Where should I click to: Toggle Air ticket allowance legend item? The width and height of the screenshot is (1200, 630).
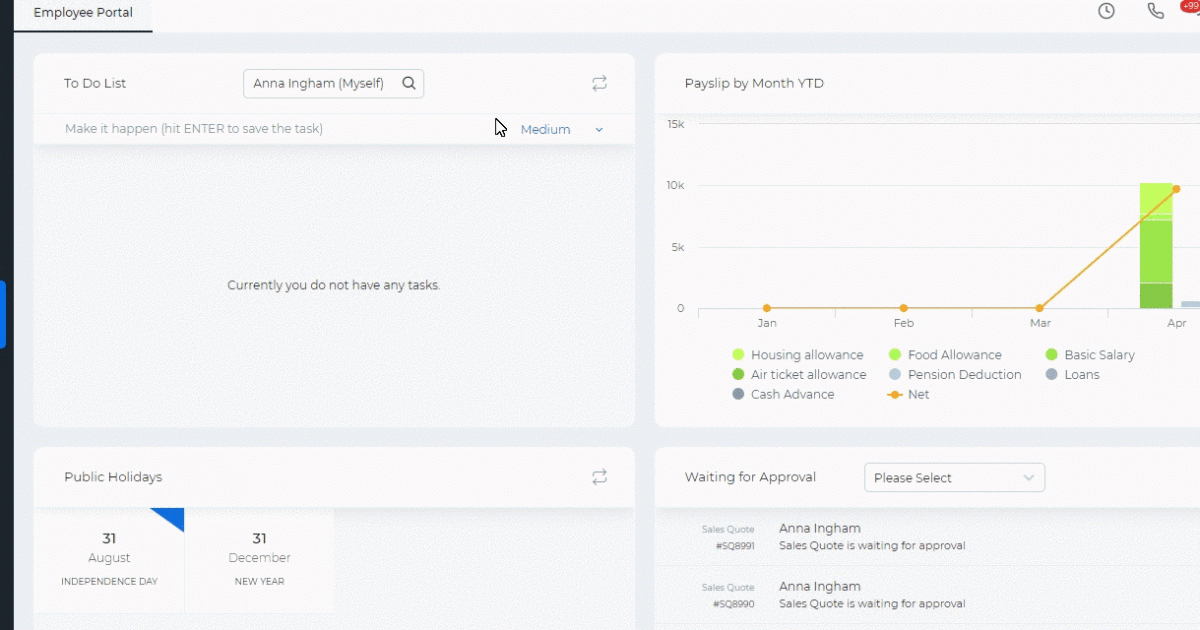pyautogui.click(x=799, y=375)
